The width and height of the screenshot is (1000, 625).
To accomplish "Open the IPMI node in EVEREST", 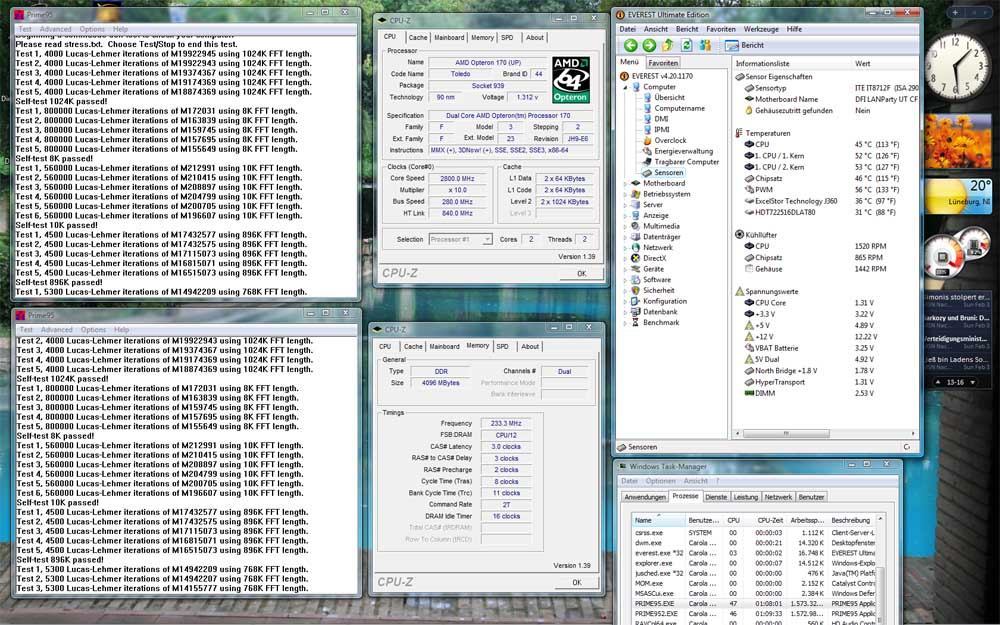I will click(x=656, y=129).
